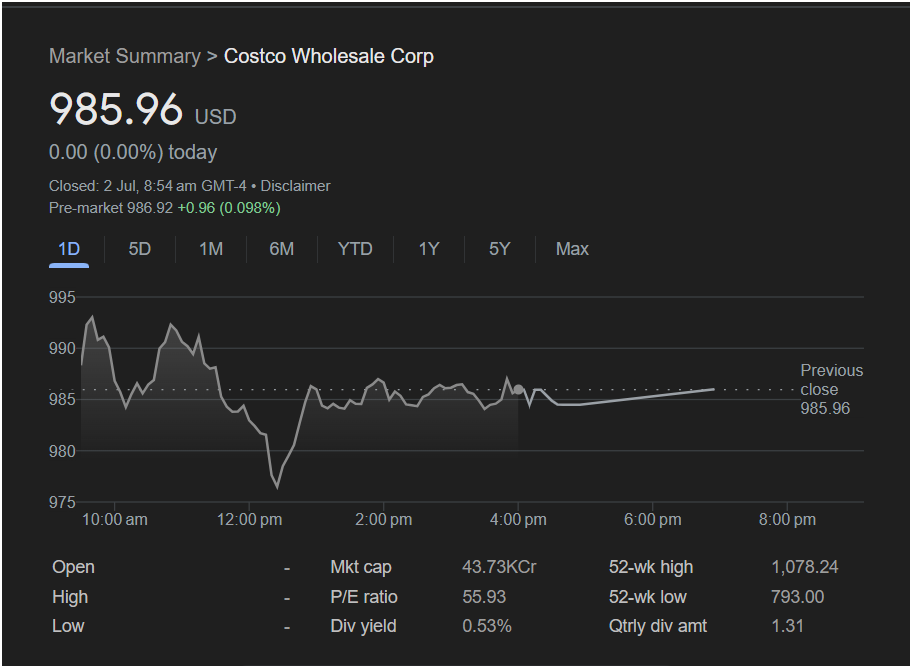Viewport: 912px width, 668px height.
Task: Click the 990 y-axis label
Action: click(x=62, y=349)
